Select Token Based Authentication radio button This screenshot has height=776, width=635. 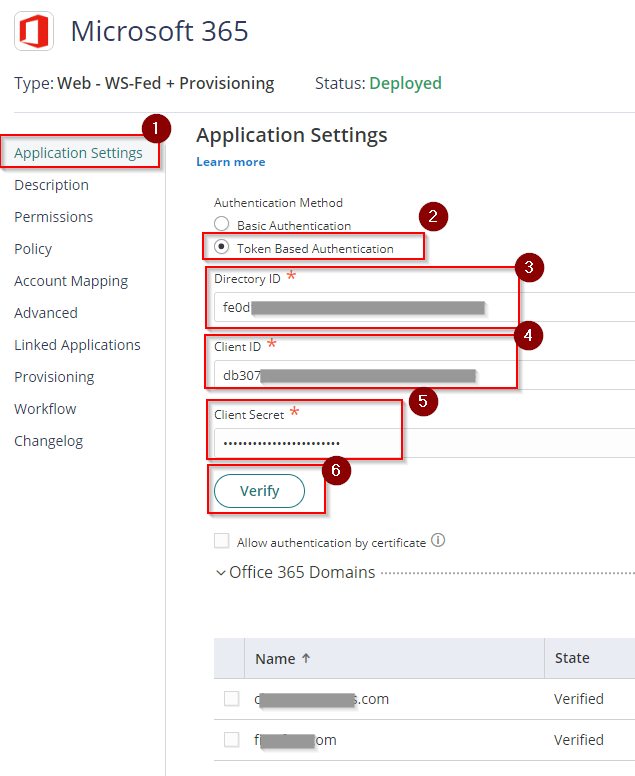click(x=221, y=246)
